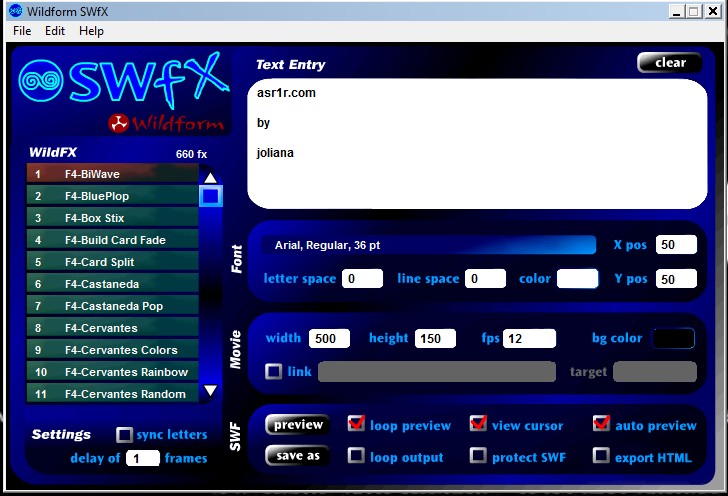This screenshot has width=728, height=496.
Task: Toggle the link checkbox in Movie
Action: 273,372
